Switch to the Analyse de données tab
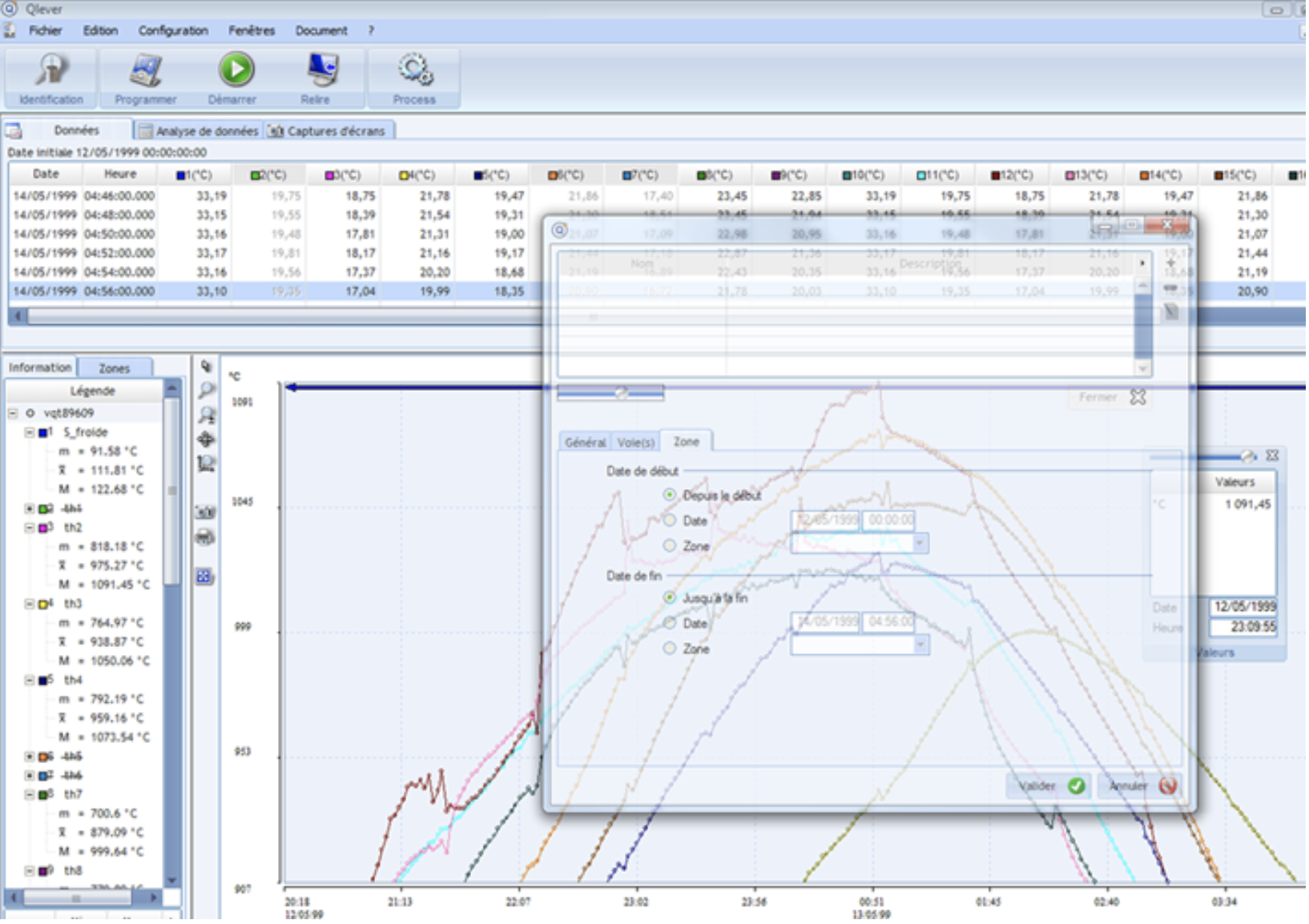Image resolution: width=1309 pixels, height=924 pixels. [x=199, y=131]
